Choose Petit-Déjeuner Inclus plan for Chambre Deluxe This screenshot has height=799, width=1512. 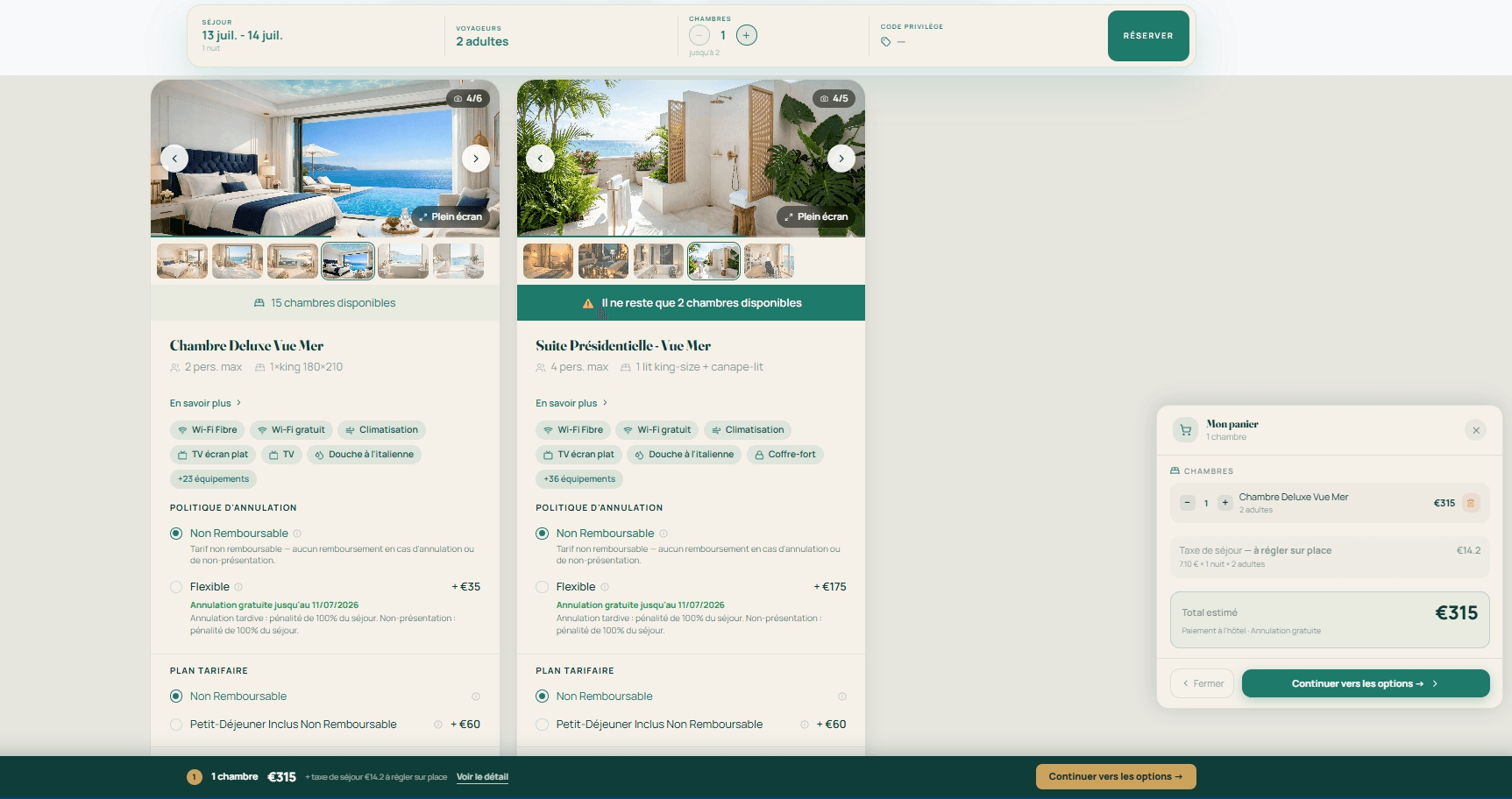click(x=176, y=725)
